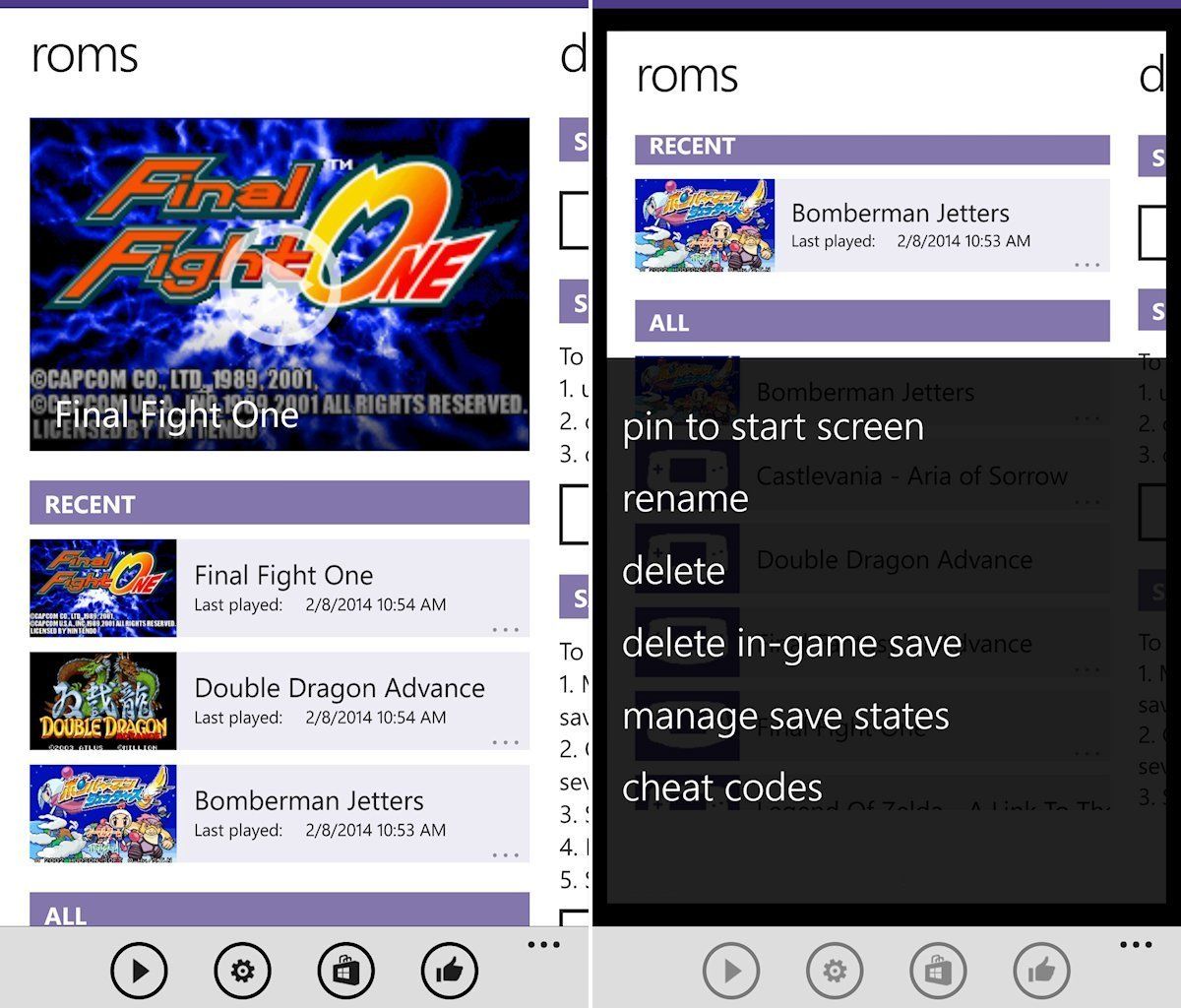Viewport: 1181px width, 1008px height.
Task: Select delete from the context menu
Action: click(x=673, y=571)
